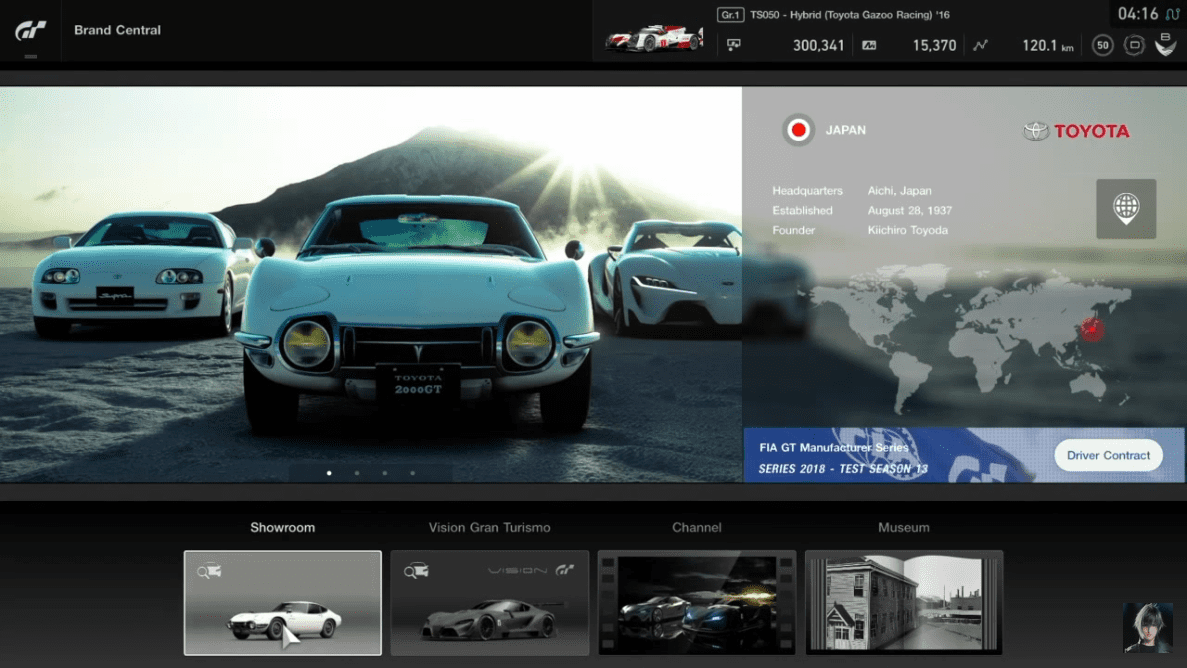This screenshot has width=1187, height=668.
Task: Click the 120.1 km distance value
Action: pyautogui.click(x=1048, y=45)
